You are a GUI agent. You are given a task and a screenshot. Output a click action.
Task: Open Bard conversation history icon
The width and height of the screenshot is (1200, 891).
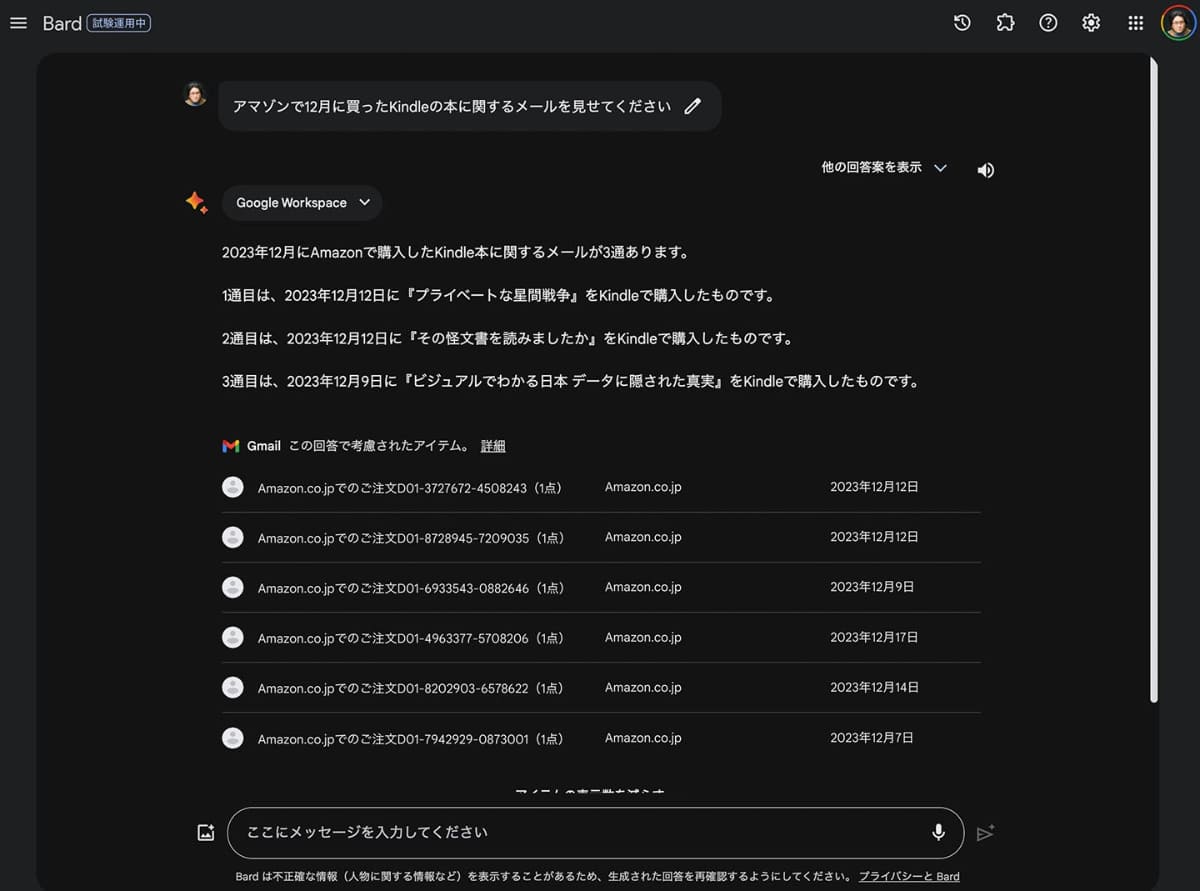point(961,22)
